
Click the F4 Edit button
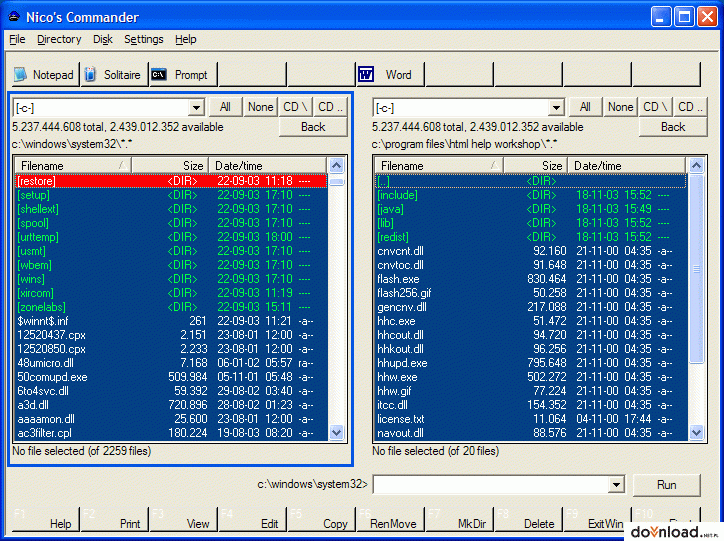(252, 519)
